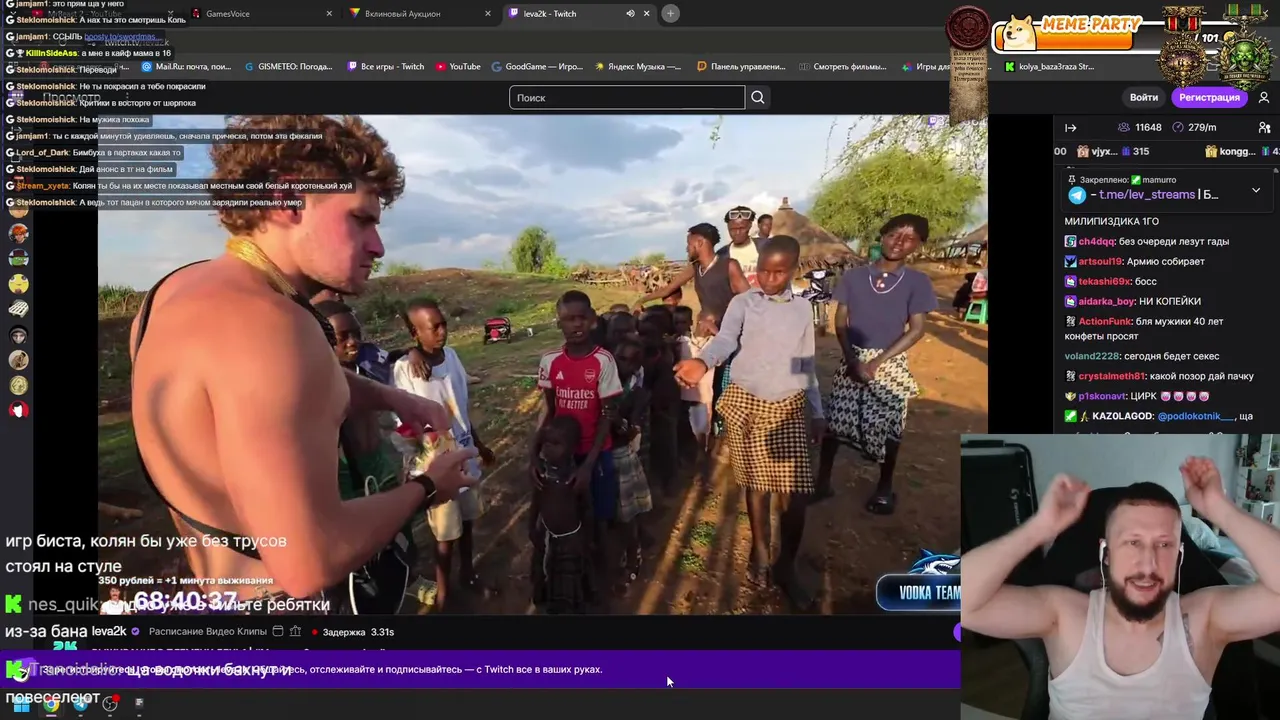Click the icon beside the calendar icon

click(x=295, y=632)
